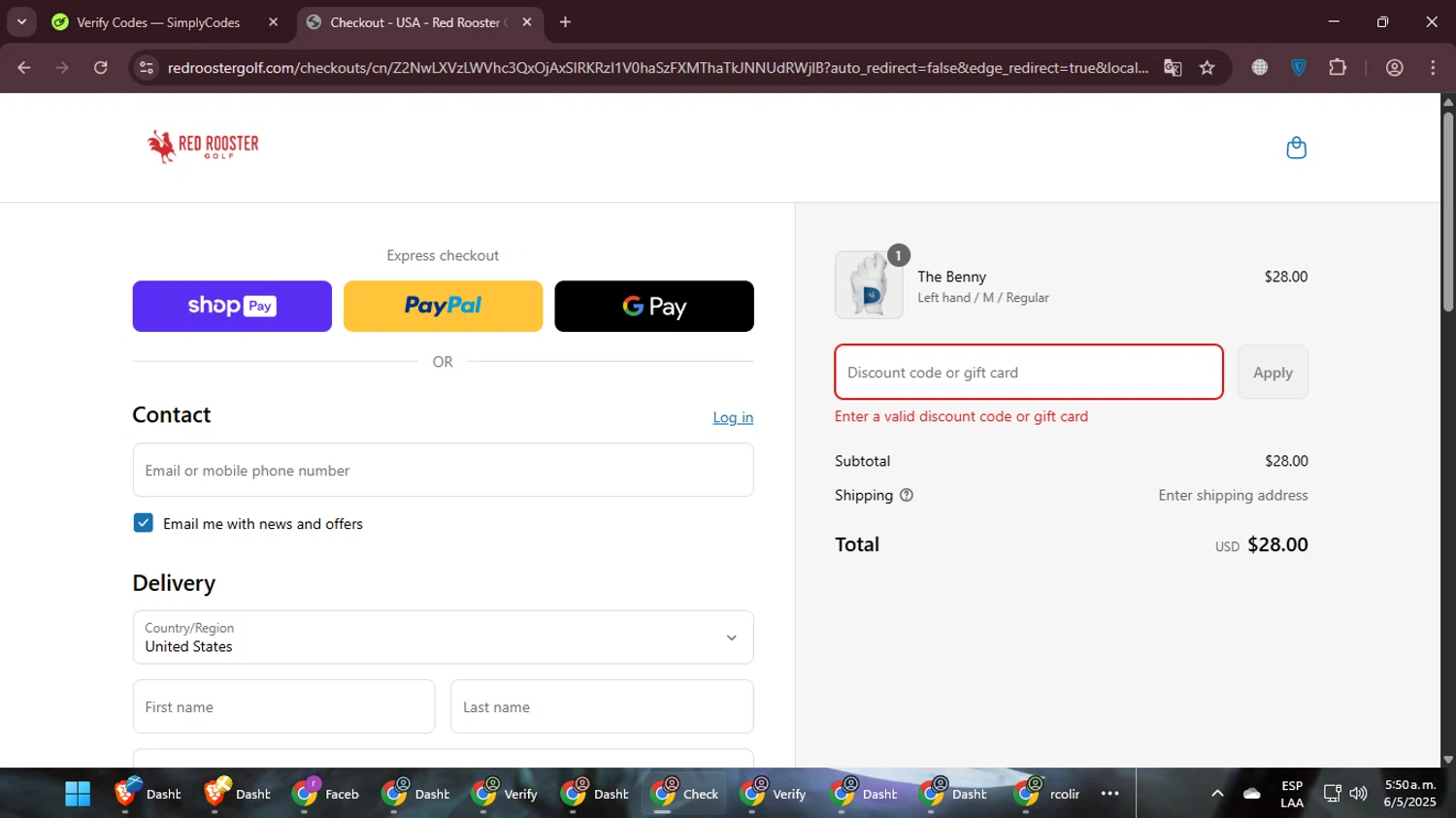Expand the Country/Region dropdown

(443, 638)
